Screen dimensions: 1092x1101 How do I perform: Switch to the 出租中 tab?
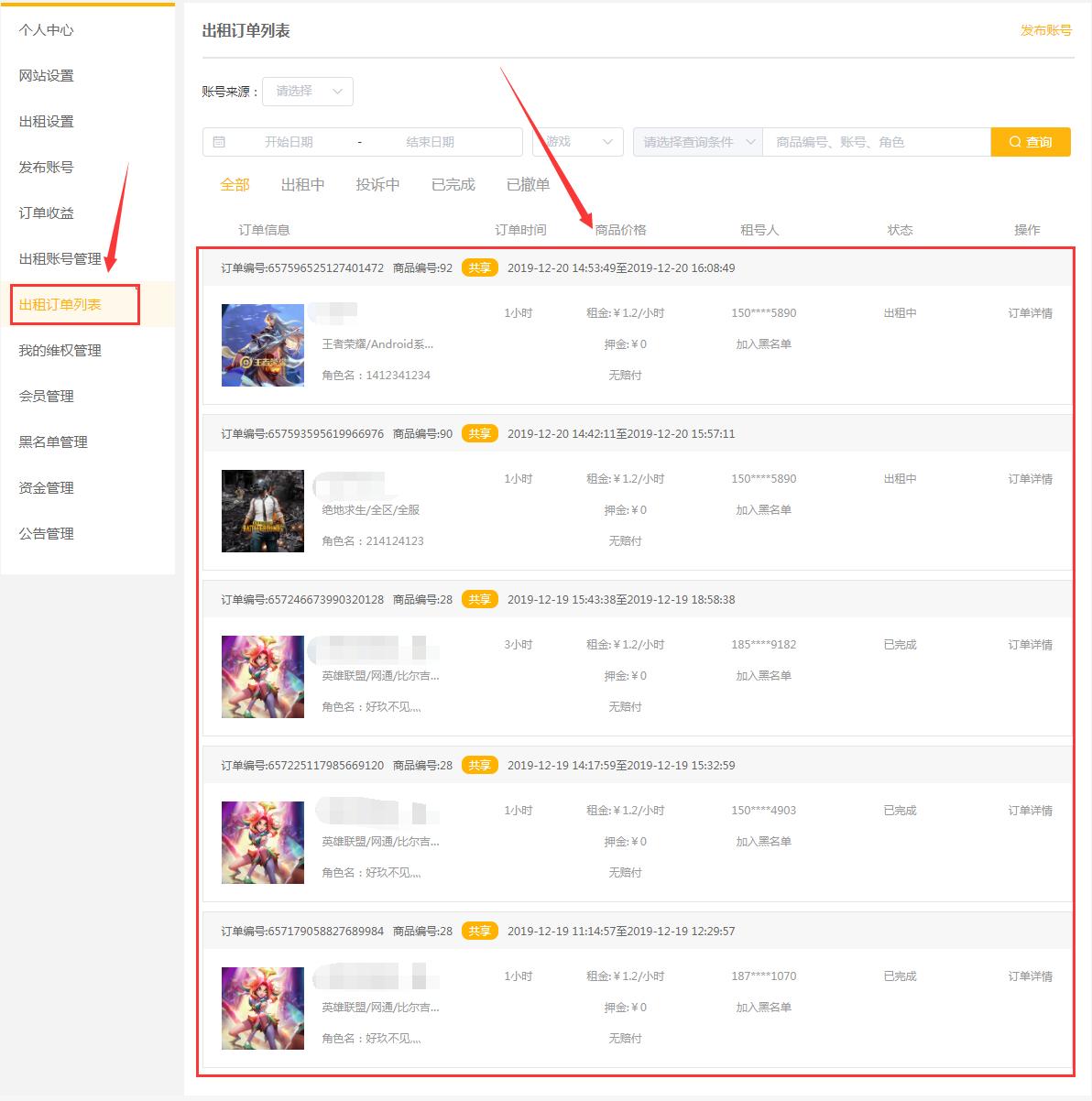[x=303, y=184]
